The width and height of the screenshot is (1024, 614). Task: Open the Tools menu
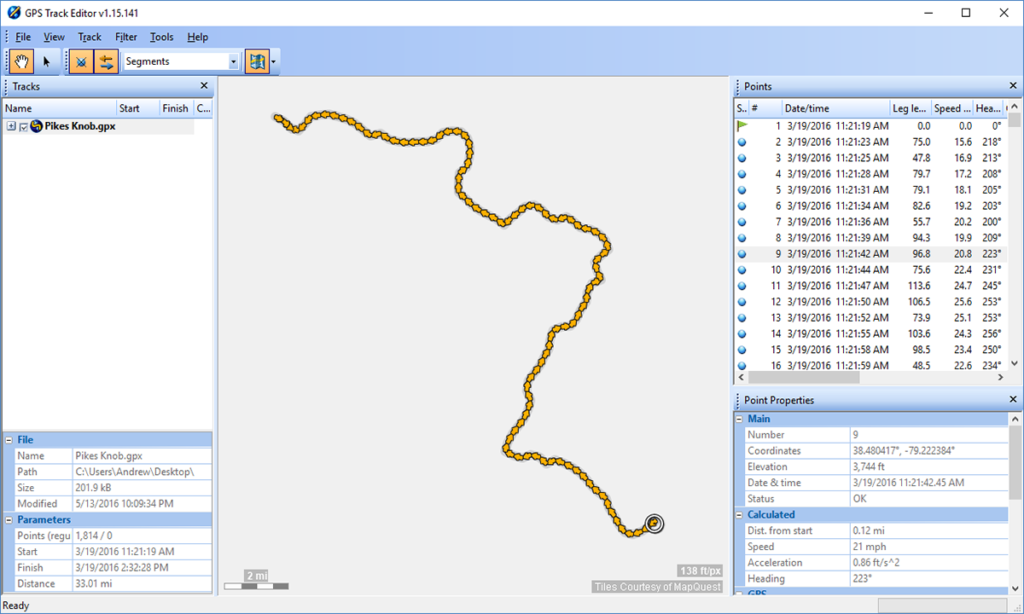(161, 37)
